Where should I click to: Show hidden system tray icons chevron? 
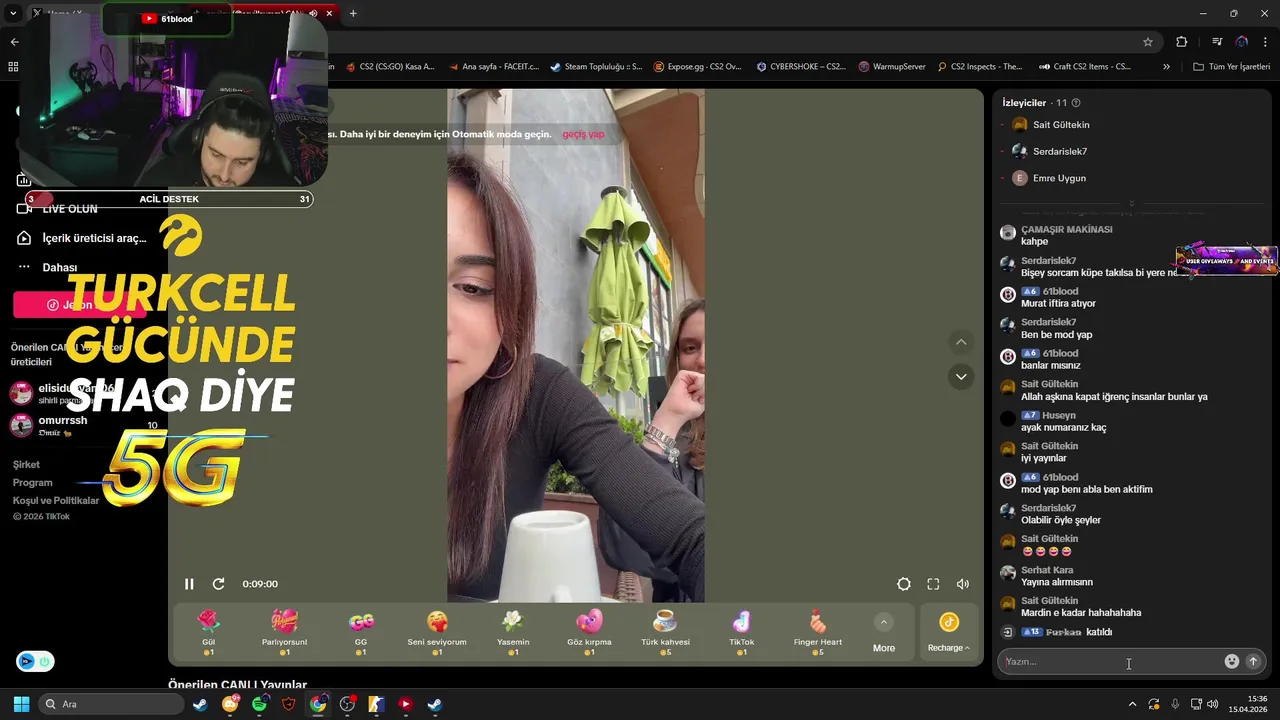[1132, 704]
